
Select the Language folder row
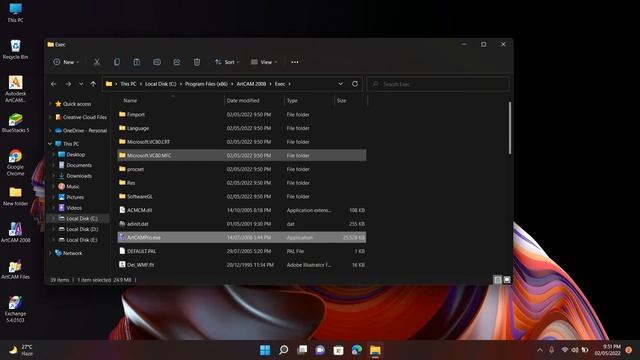coord(242,128)
